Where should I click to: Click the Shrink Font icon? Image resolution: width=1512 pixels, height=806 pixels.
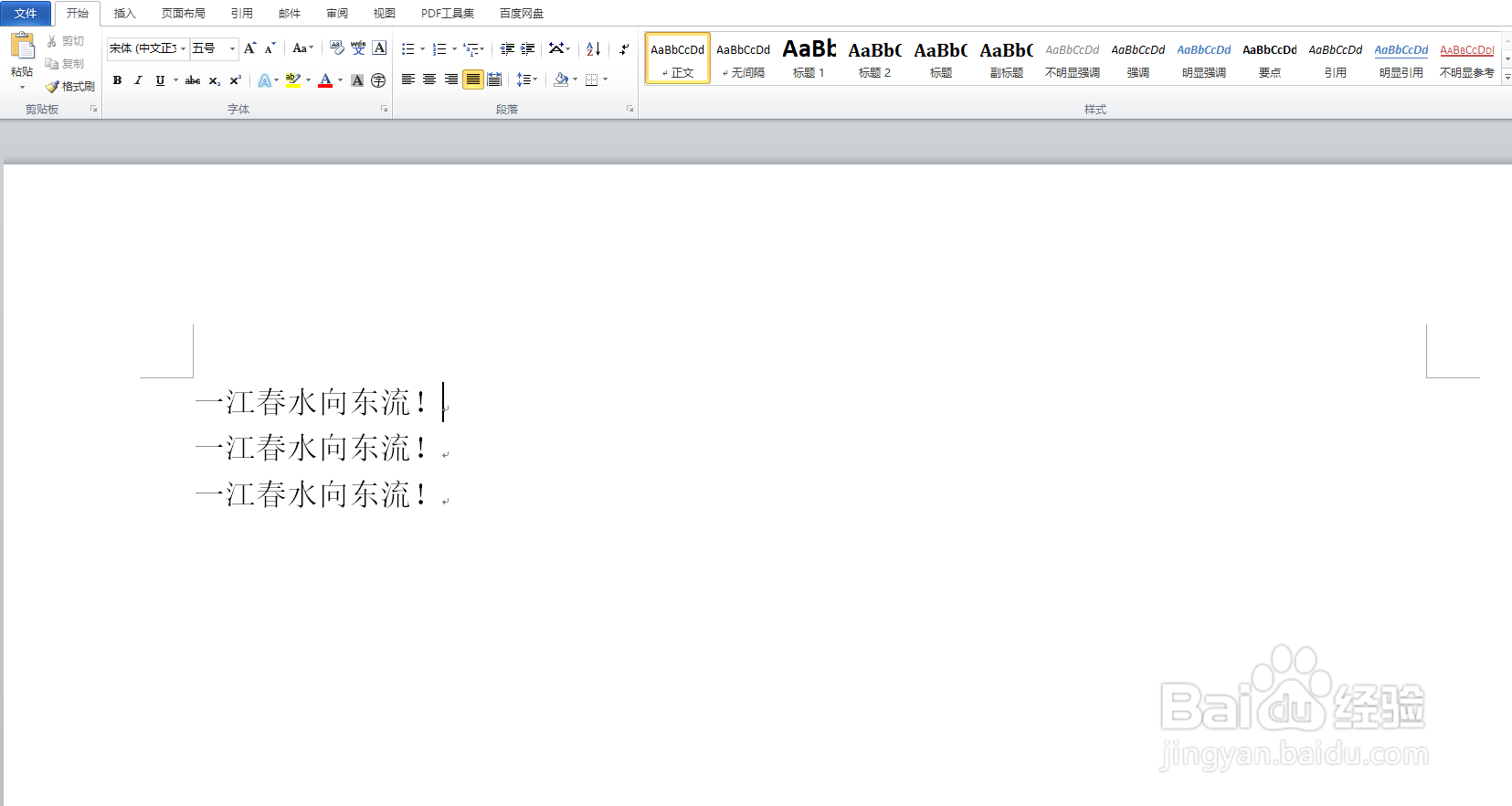pyautogui.click(x=270, y=48)
